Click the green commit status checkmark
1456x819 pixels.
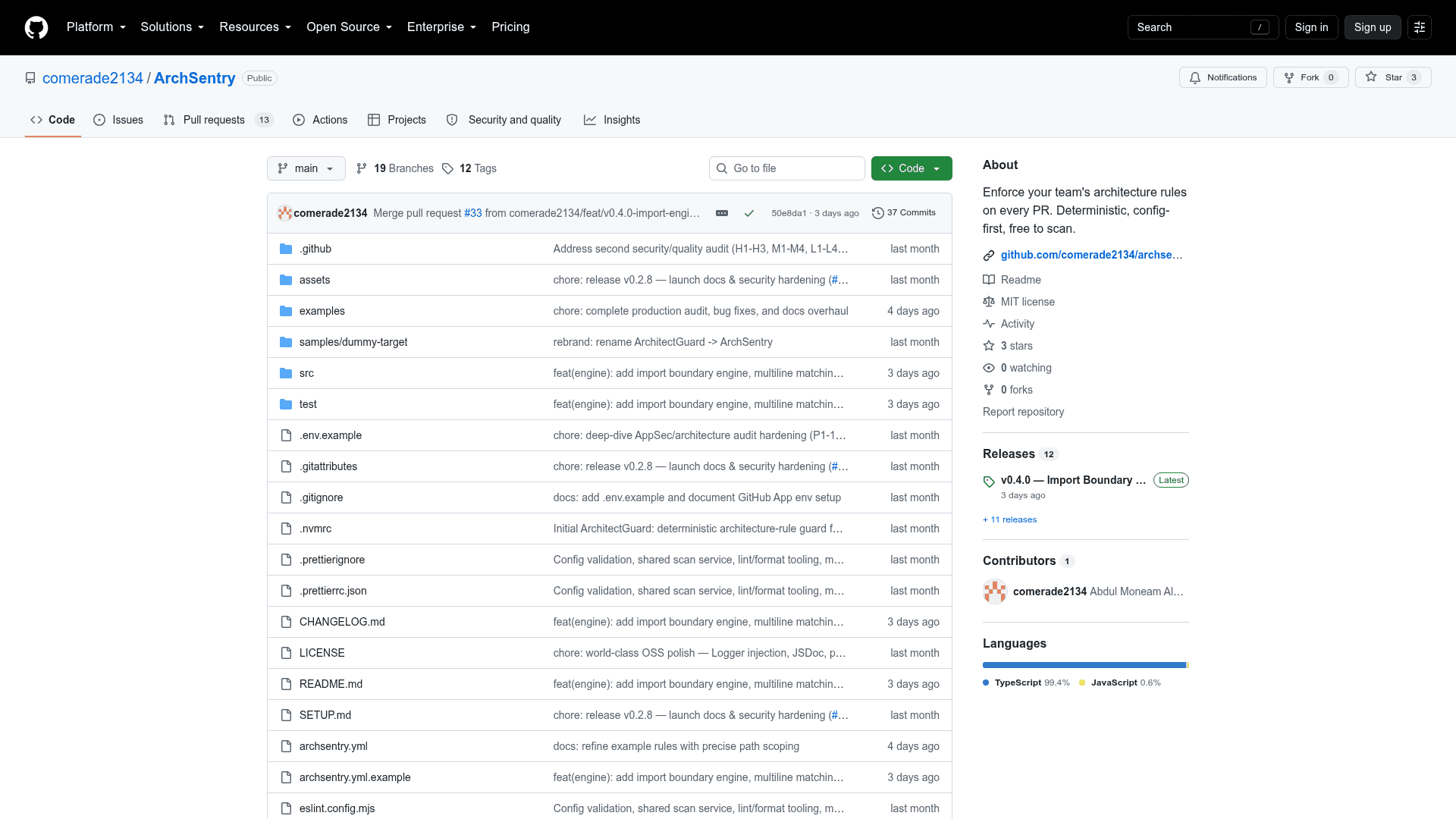749,213
